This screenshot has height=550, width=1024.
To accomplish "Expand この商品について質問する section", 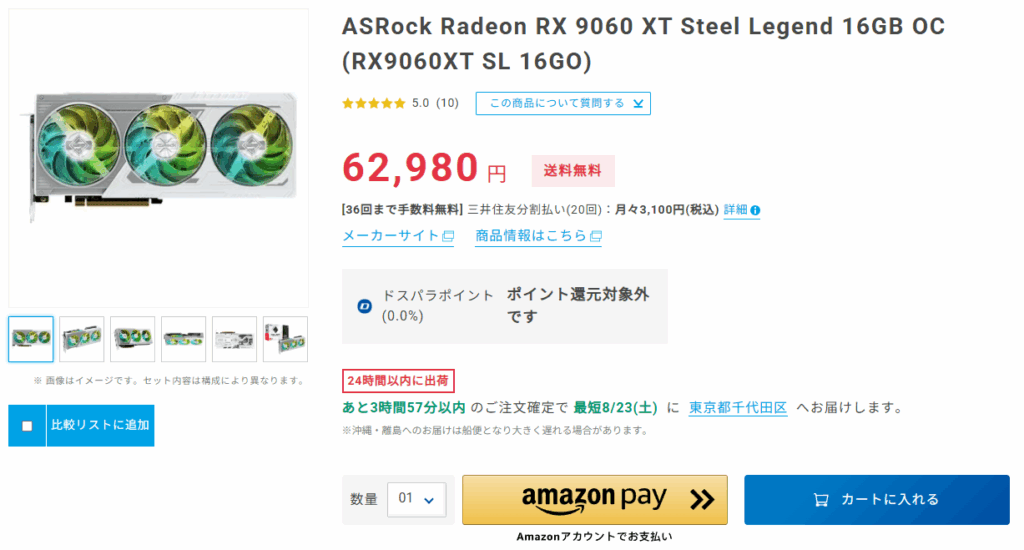I will click(563, 103).
